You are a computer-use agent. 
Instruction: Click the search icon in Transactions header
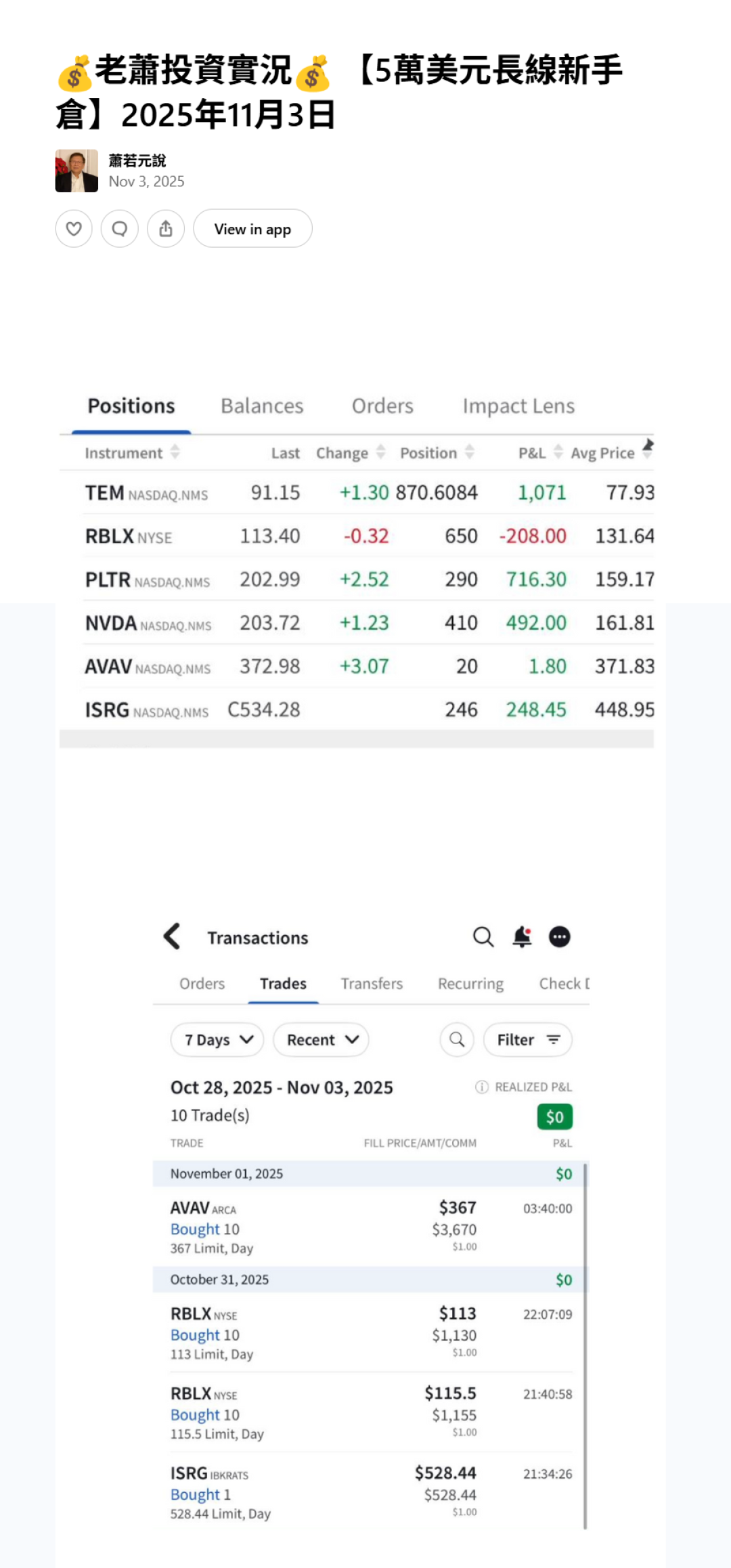pyautogui.click(x=483, y=937)
